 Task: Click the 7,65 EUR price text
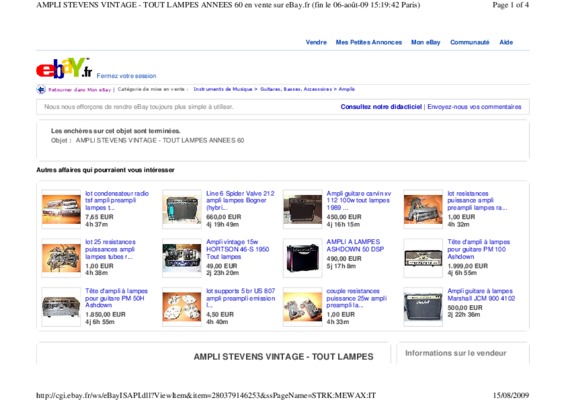click(99, 217)
